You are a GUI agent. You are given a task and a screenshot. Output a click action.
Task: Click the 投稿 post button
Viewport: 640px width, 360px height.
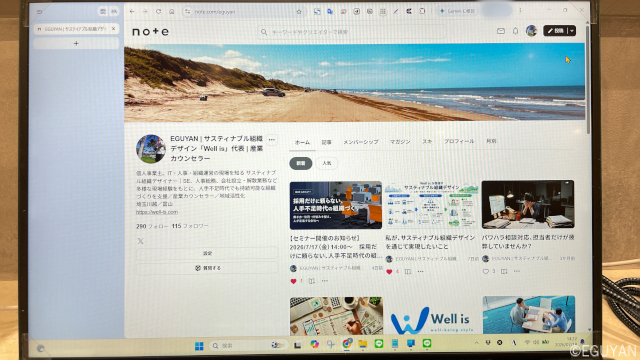[556, 31]
